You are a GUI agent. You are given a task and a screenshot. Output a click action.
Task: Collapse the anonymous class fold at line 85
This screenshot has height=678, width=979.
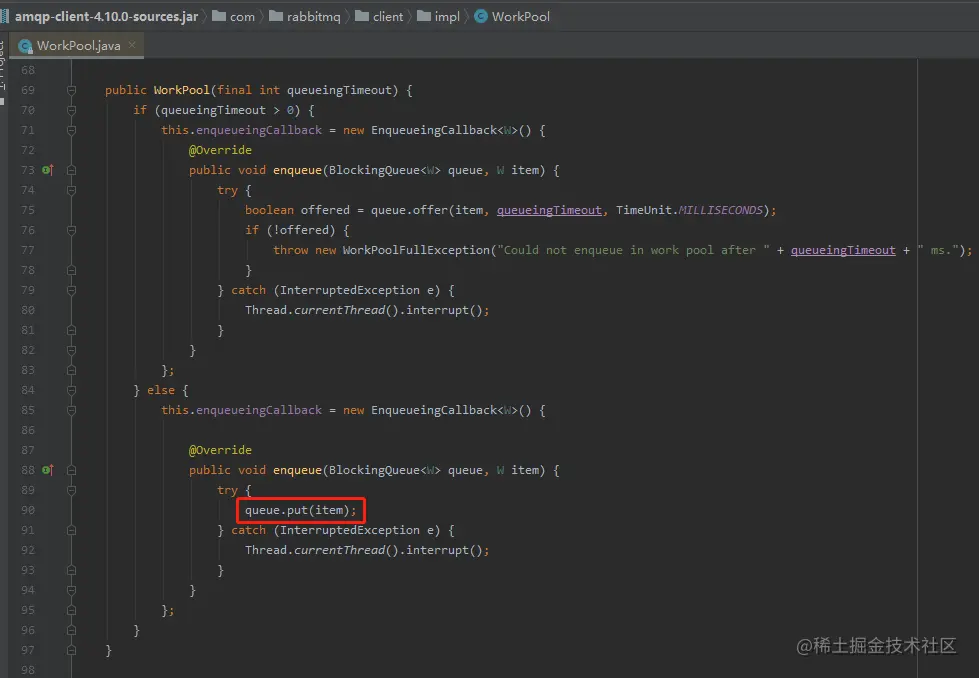click(71, 410)
